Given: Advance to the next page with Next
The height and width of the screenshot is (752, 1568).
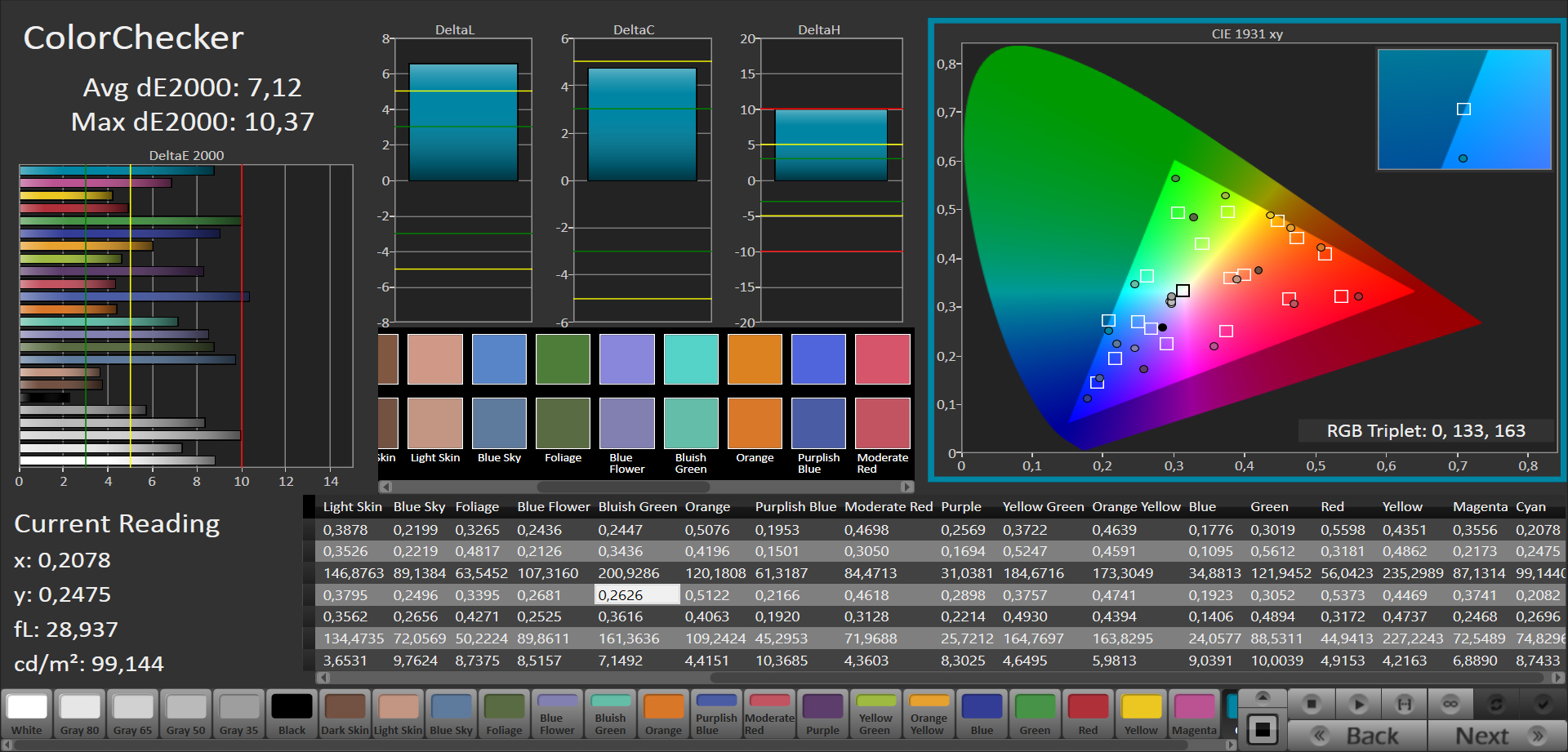Looking at the screenshot, I should coord(1497,736).
